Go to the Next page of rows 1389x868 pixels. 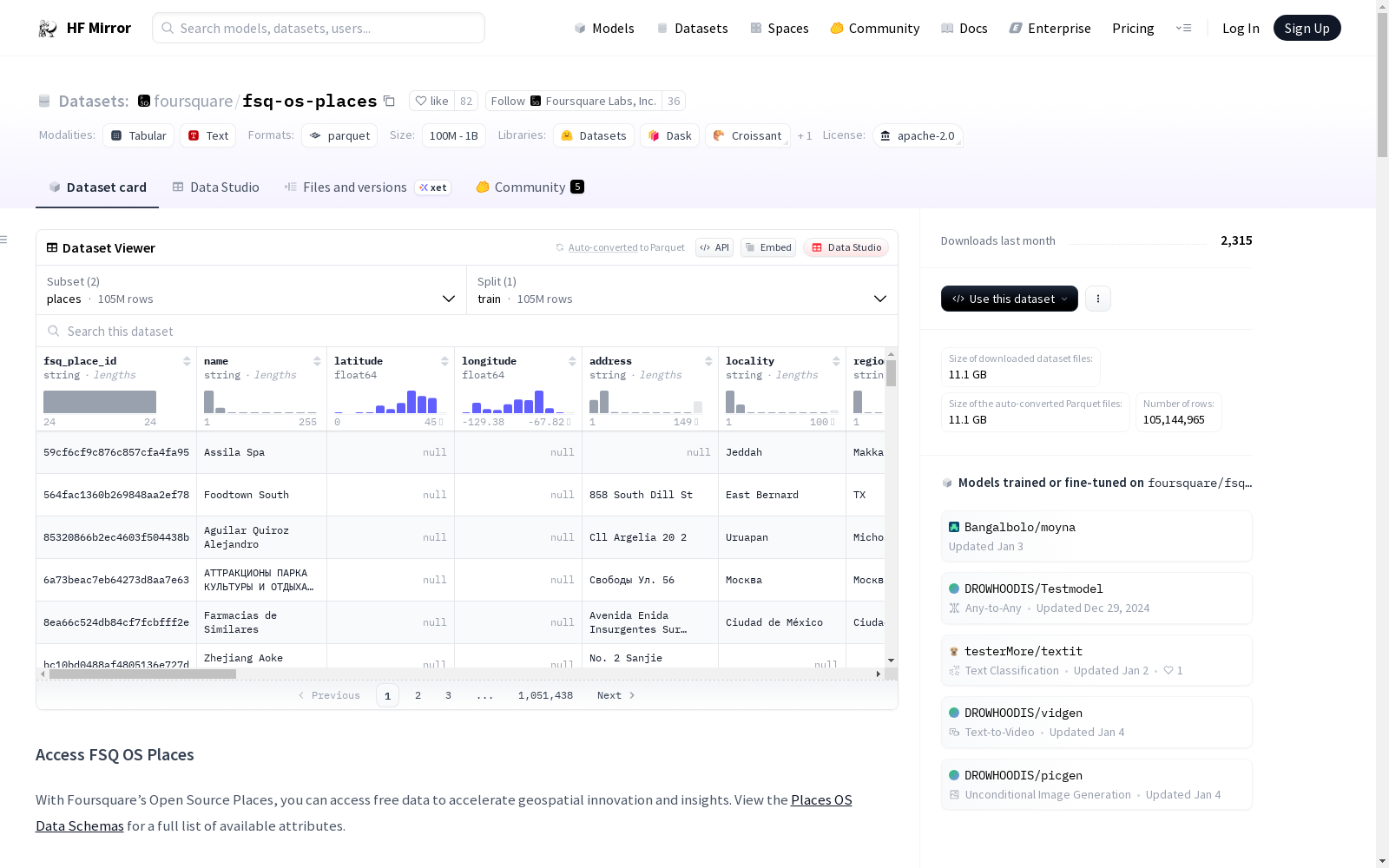pyautogui.click(x=616, y=695)
